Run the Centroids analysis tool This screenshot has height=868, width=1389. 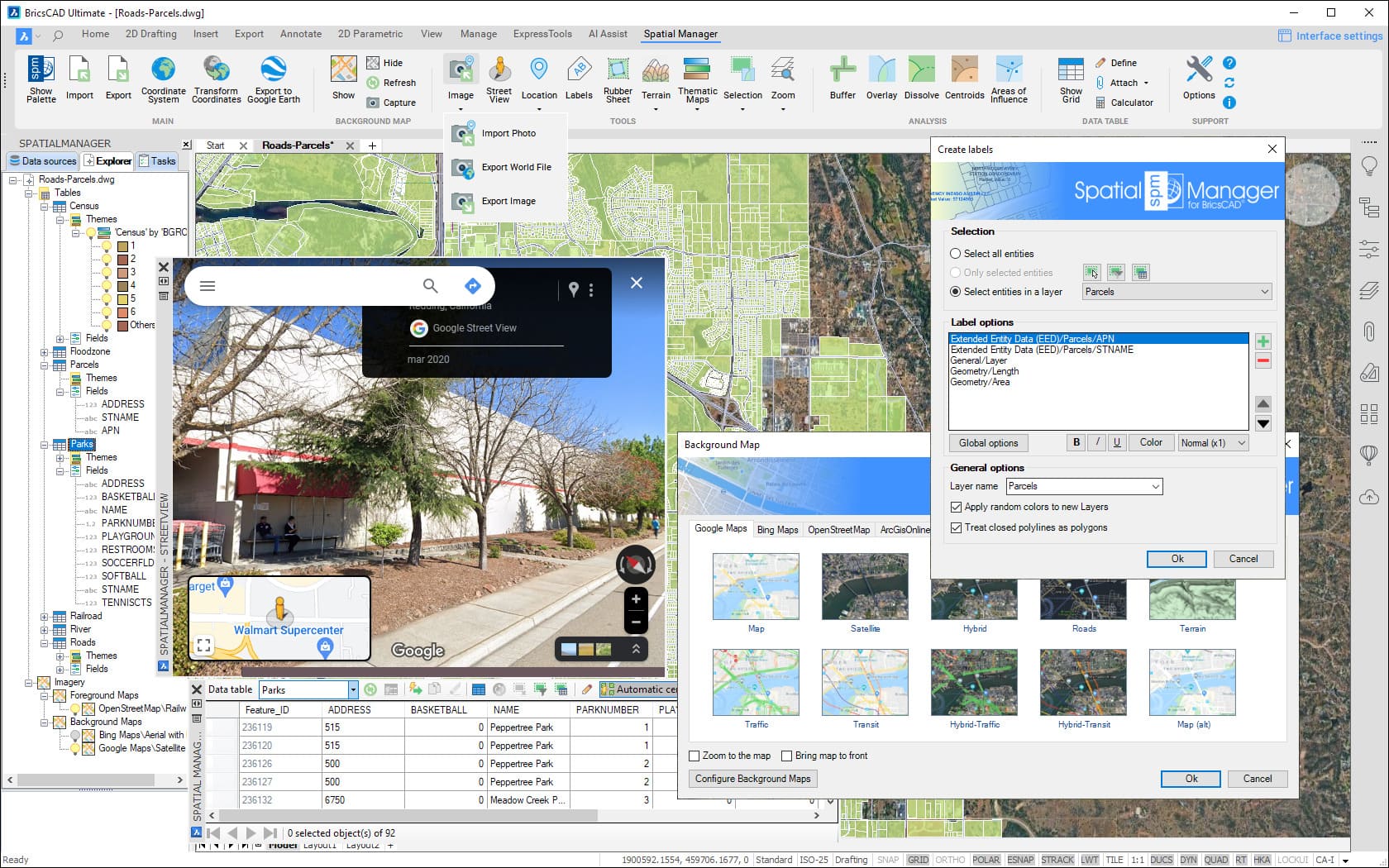(964, 79)
